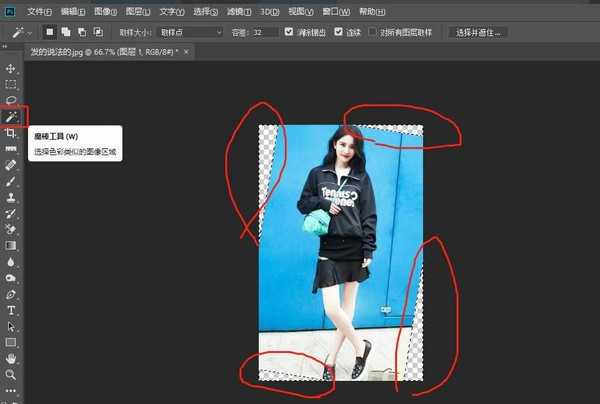The image size is (600, 404).
Task: Select the Horizontal Type tool
Action: coord(12,310)
